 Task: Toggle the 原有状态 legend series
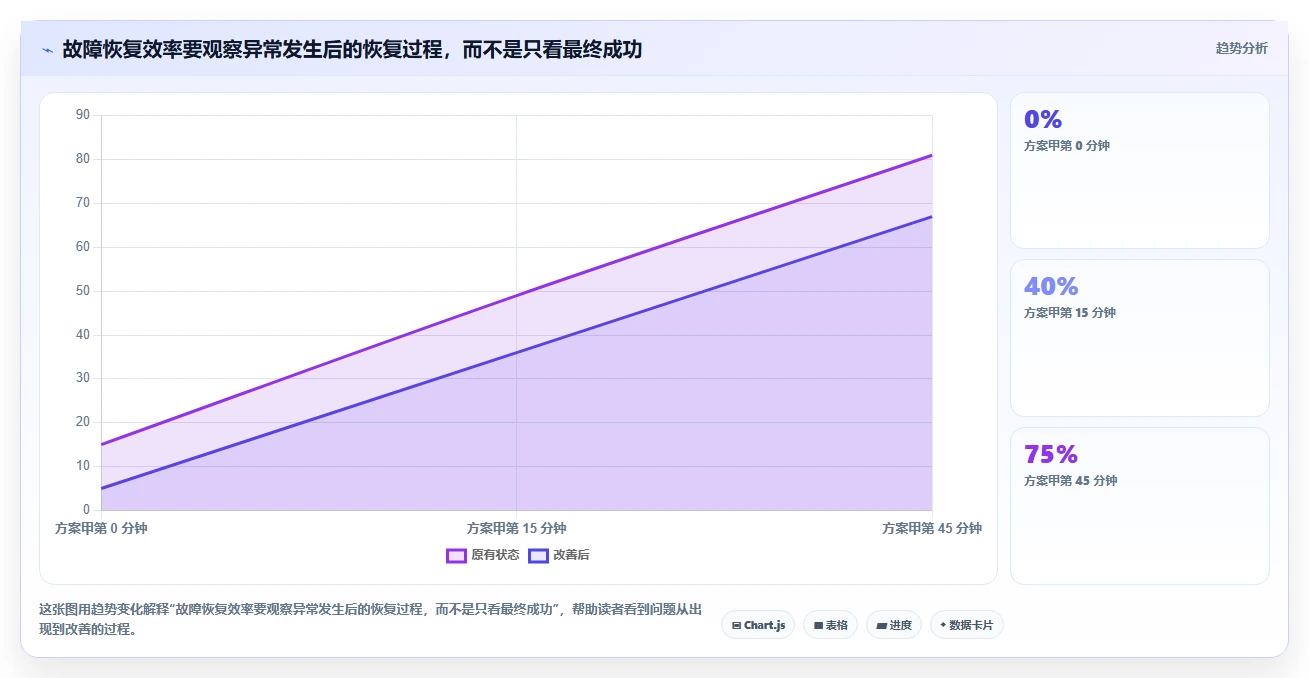coord(483,555)
